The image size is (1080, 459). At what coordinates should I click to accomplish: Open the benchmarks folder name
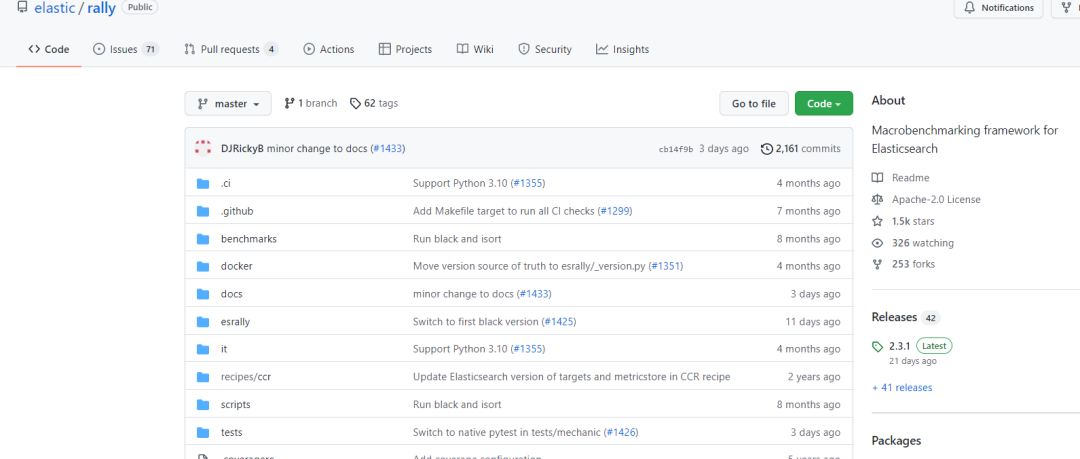tap(249, 238)
